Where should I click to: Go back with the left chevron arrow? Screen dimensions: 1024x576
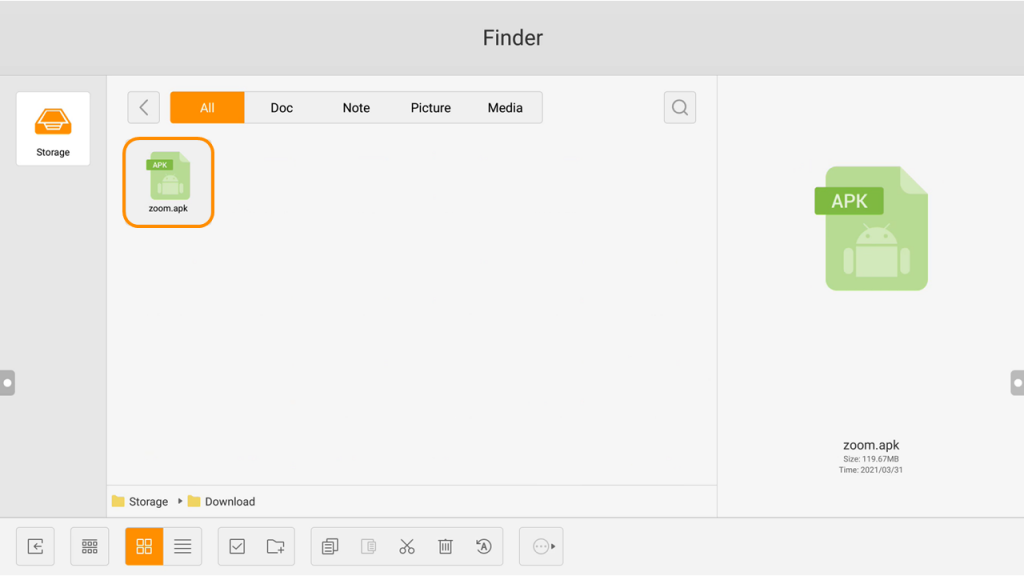143,107
